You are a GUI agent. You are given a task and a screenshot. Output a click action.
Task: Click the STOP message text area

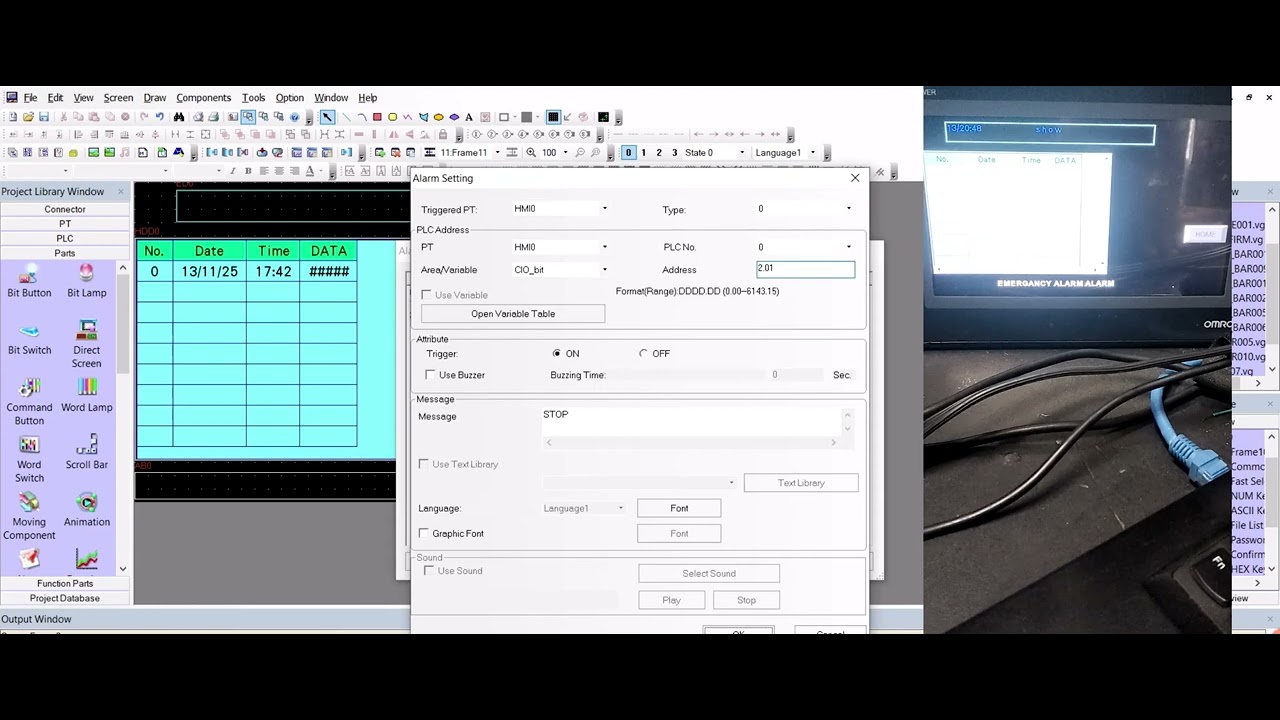coord(690,420)
